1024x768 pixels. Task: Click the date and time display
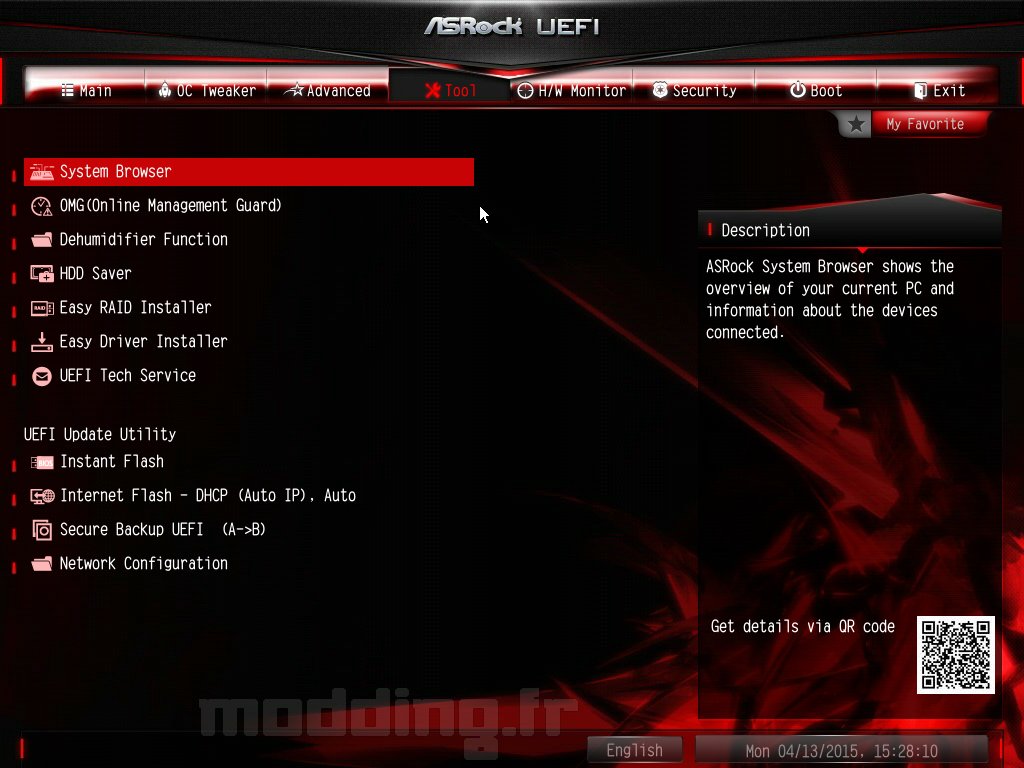pos(842,751)
